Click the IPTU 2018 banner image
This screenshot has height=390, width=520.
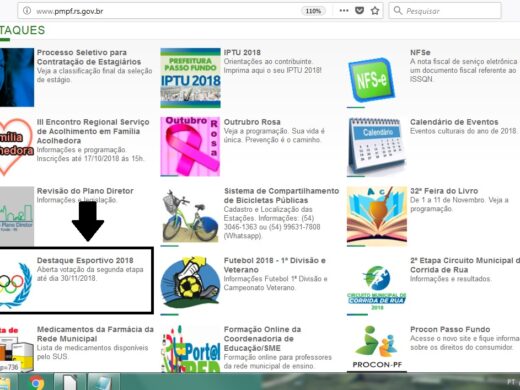point(190,78)
